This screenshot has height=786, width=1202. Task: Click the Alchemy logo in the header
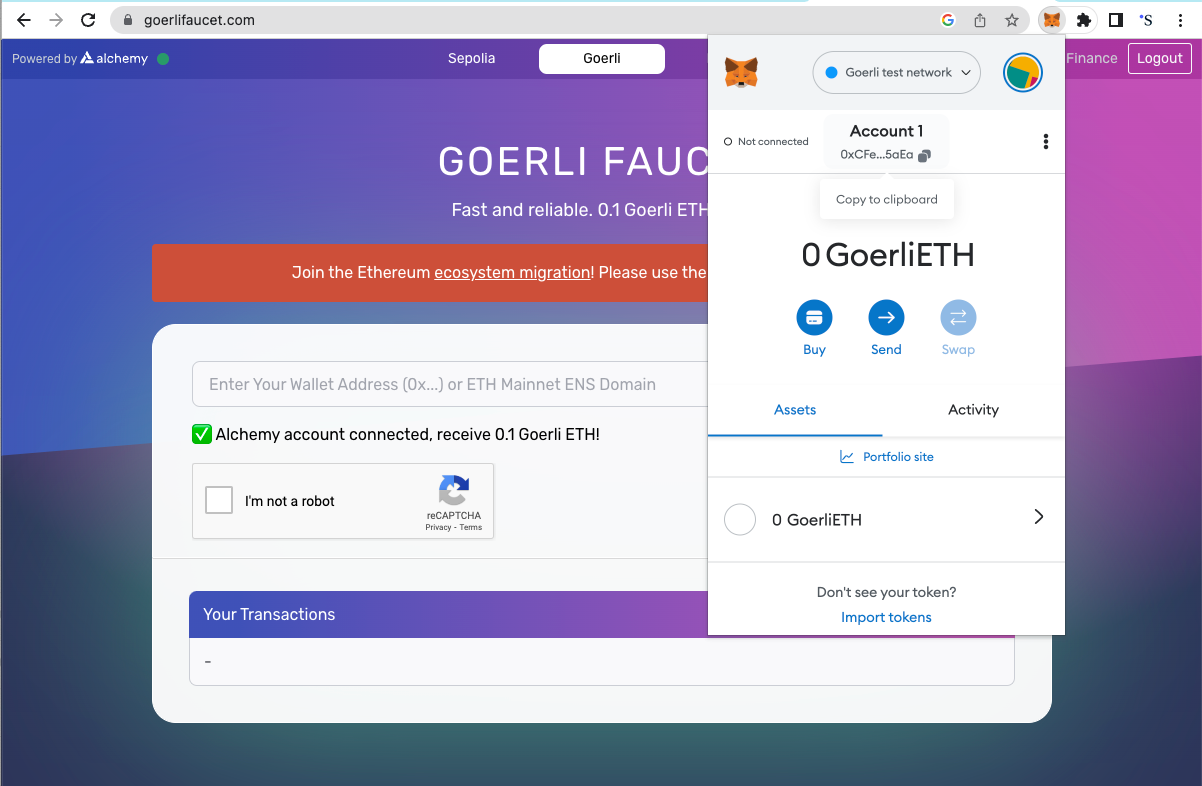click(x=115, y=59)
